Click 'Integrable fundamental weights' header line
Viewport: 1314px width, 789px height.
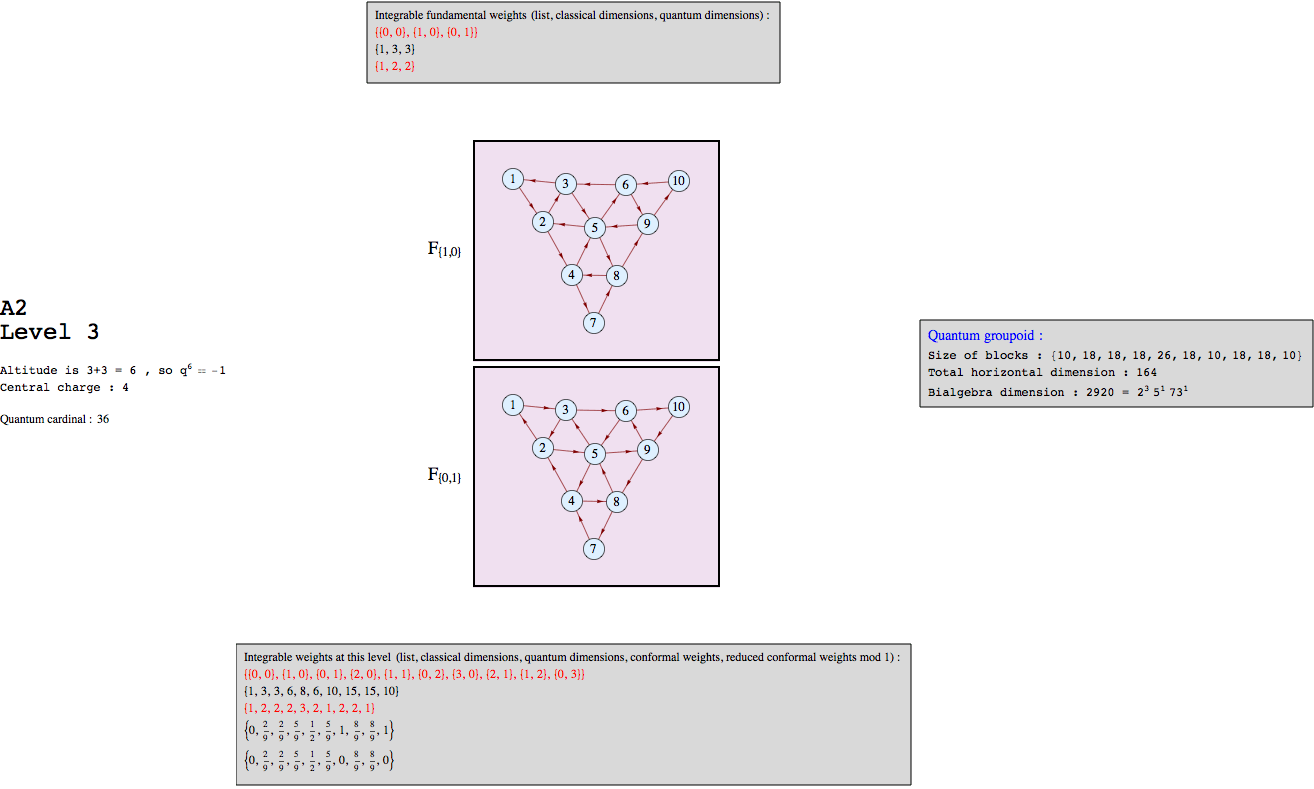coord(572,16)
